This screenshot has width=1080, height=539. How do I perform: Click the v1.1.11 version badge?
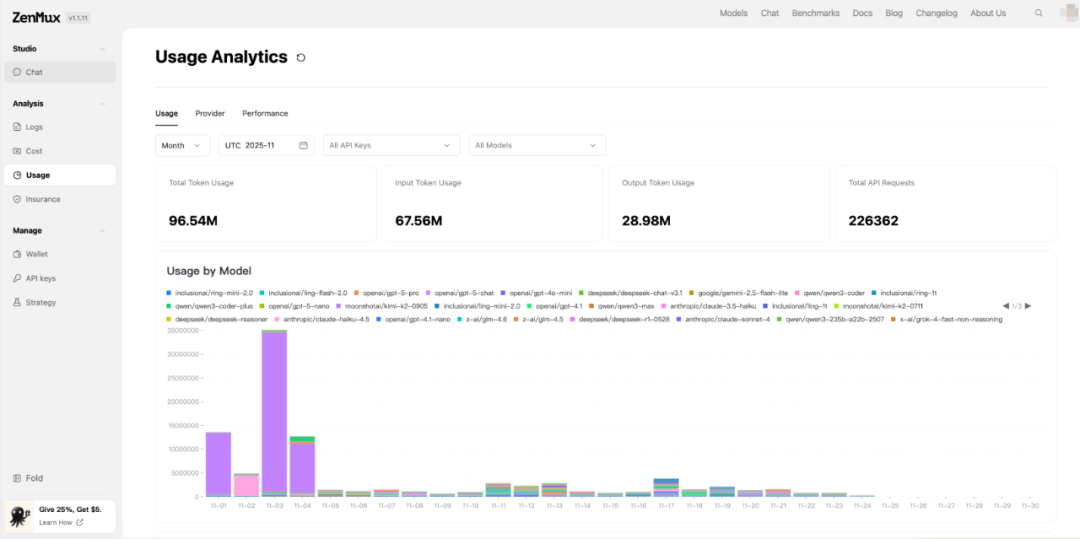79,19
